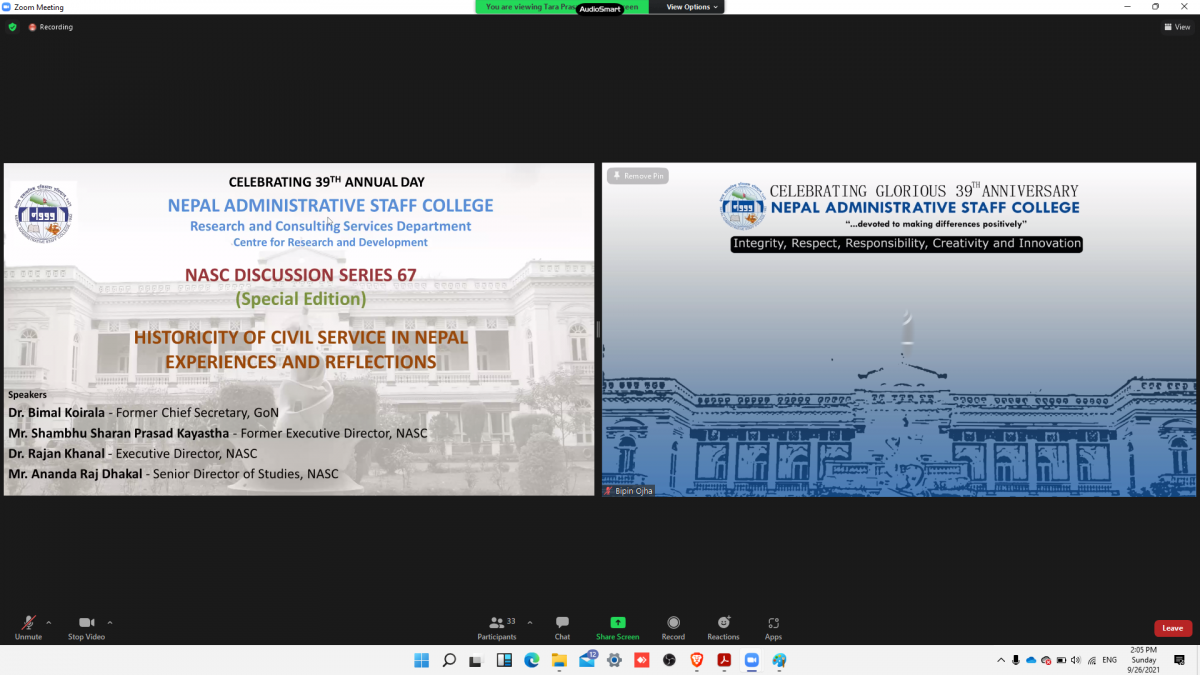1200x675 pixels.
Task: Open the volume control in tray
Action: tap(1076, 660)
